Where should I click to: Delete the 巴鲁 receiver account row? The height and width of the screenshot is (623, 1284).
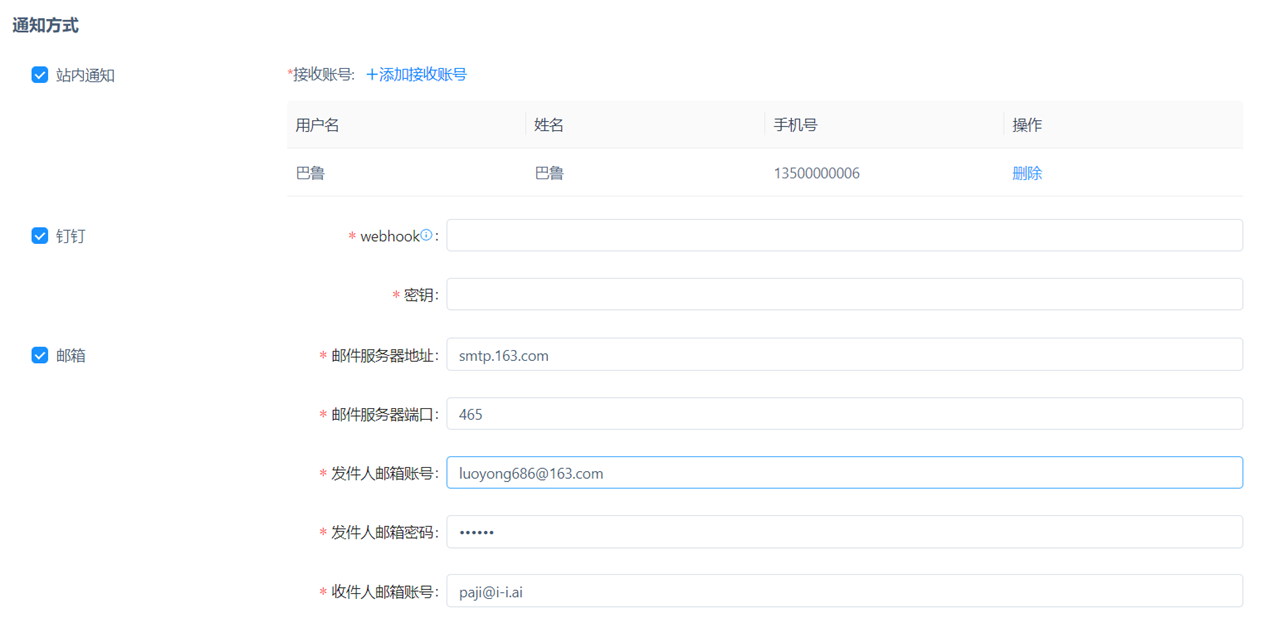click(1027, 173)
